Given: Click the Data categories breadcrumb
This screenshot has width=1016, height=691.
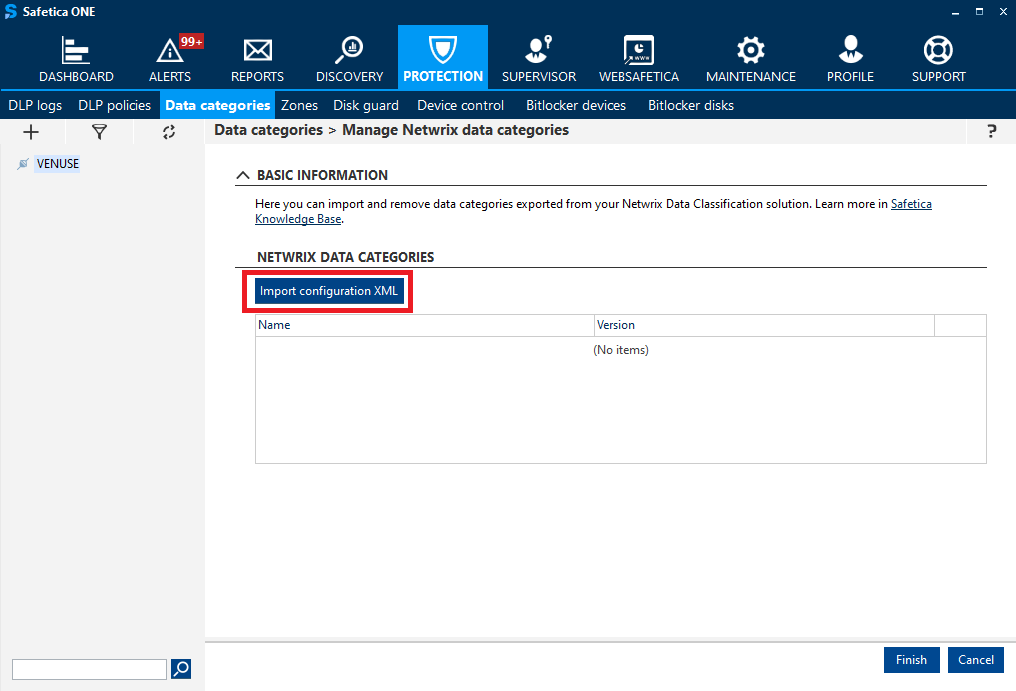Looking at the screenshot, I should click(268, 130).
